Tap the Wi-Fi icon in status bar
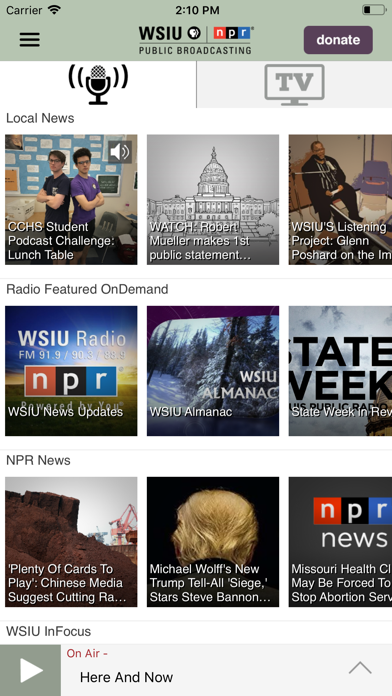The width and height of the screenshot is (392, 696). coord(54,10)
